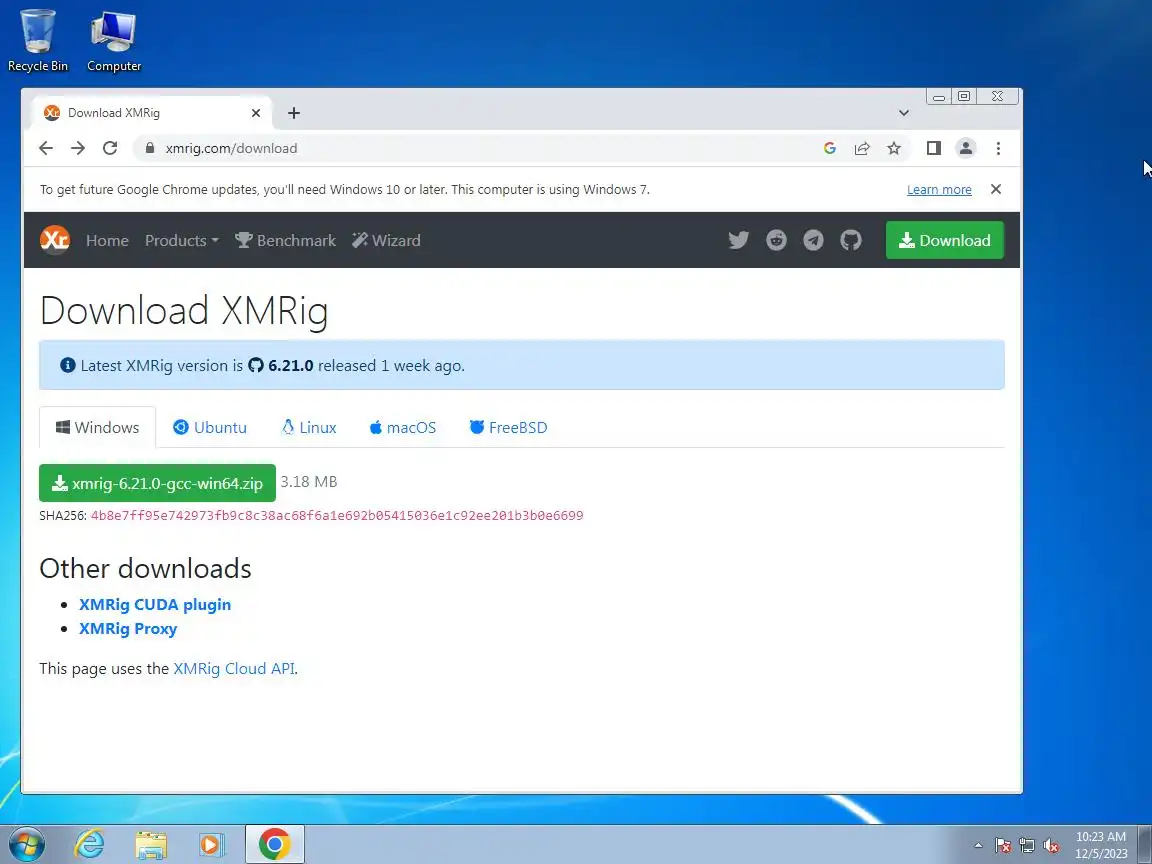Open the Chrome profile avatar
Viewport: 1152px width, 864px height.
(x=965, y=148)
